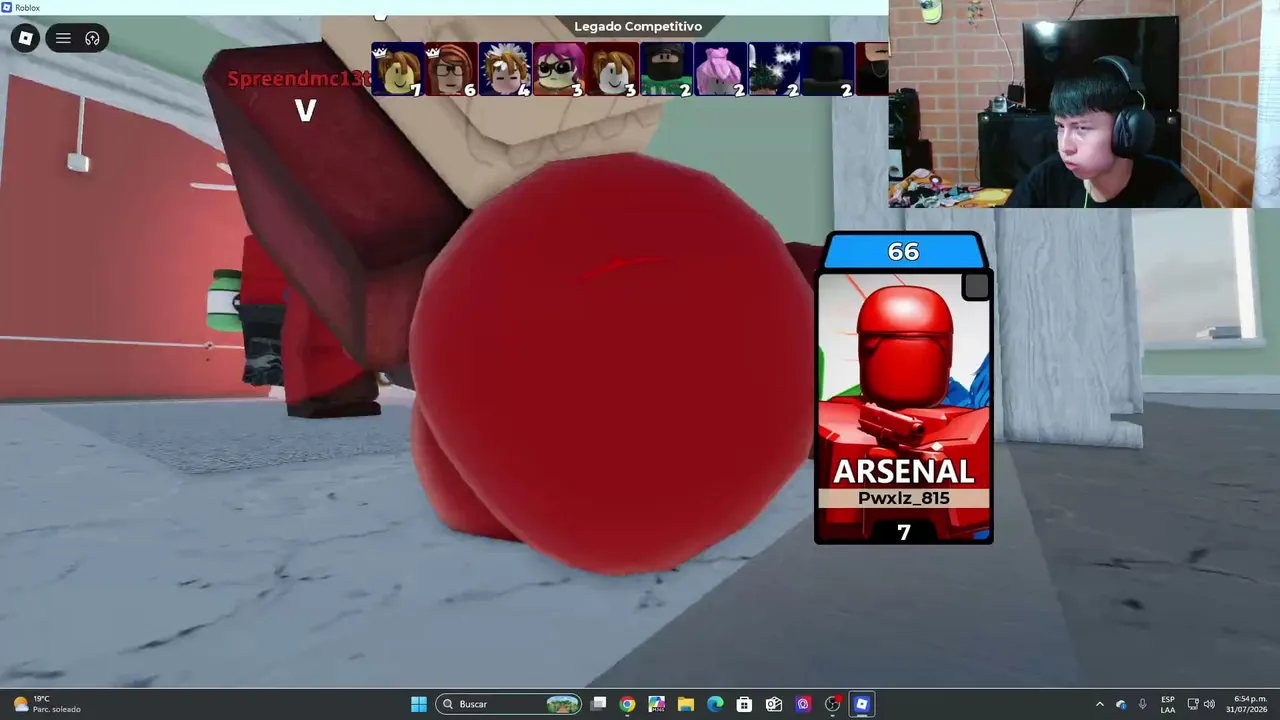Click the Legado Competitivo banner
This screenshot has height=720, width=1280.
tap(638, 26)
